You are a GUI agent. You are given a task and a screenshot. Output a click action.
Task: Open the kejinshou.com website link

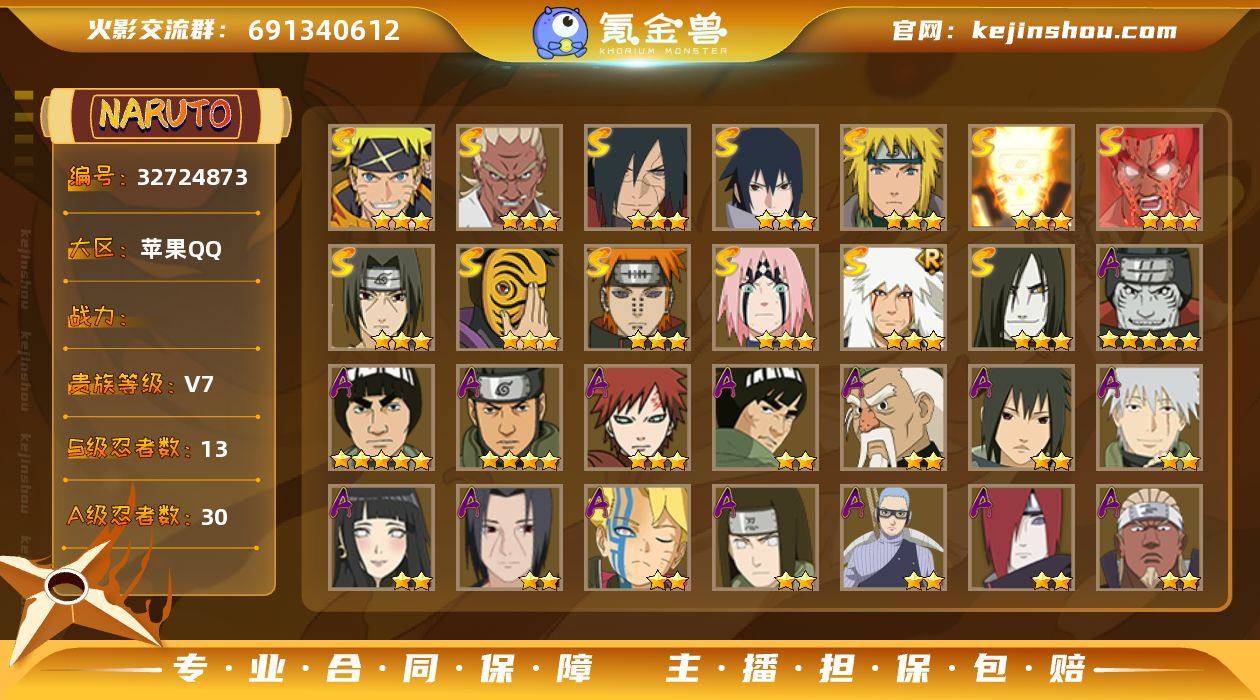(x=1074, y=30)
